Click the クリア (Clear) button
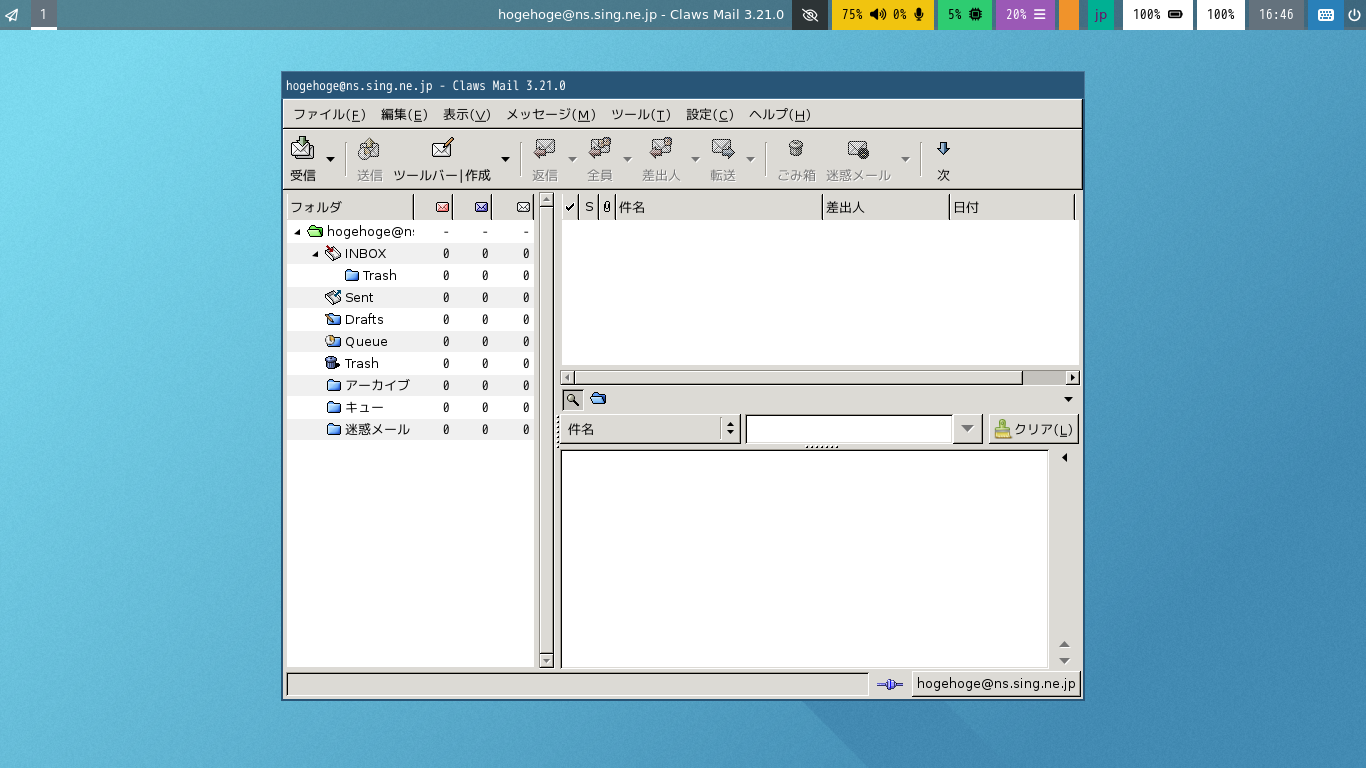 click(x=1033, y=429)
